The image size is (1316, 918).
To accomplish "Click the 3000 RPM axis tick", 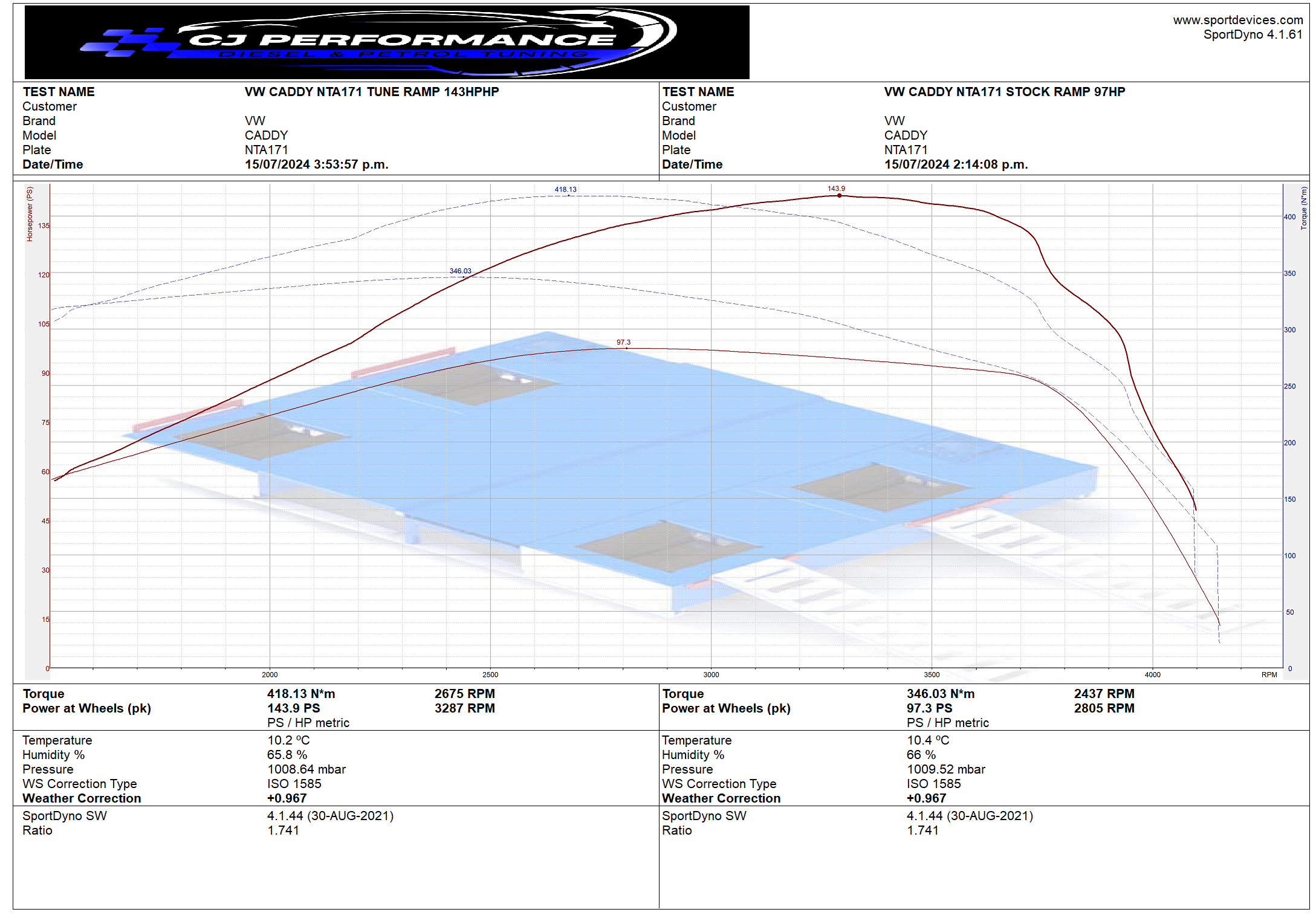I will click(x=711, y=675).
